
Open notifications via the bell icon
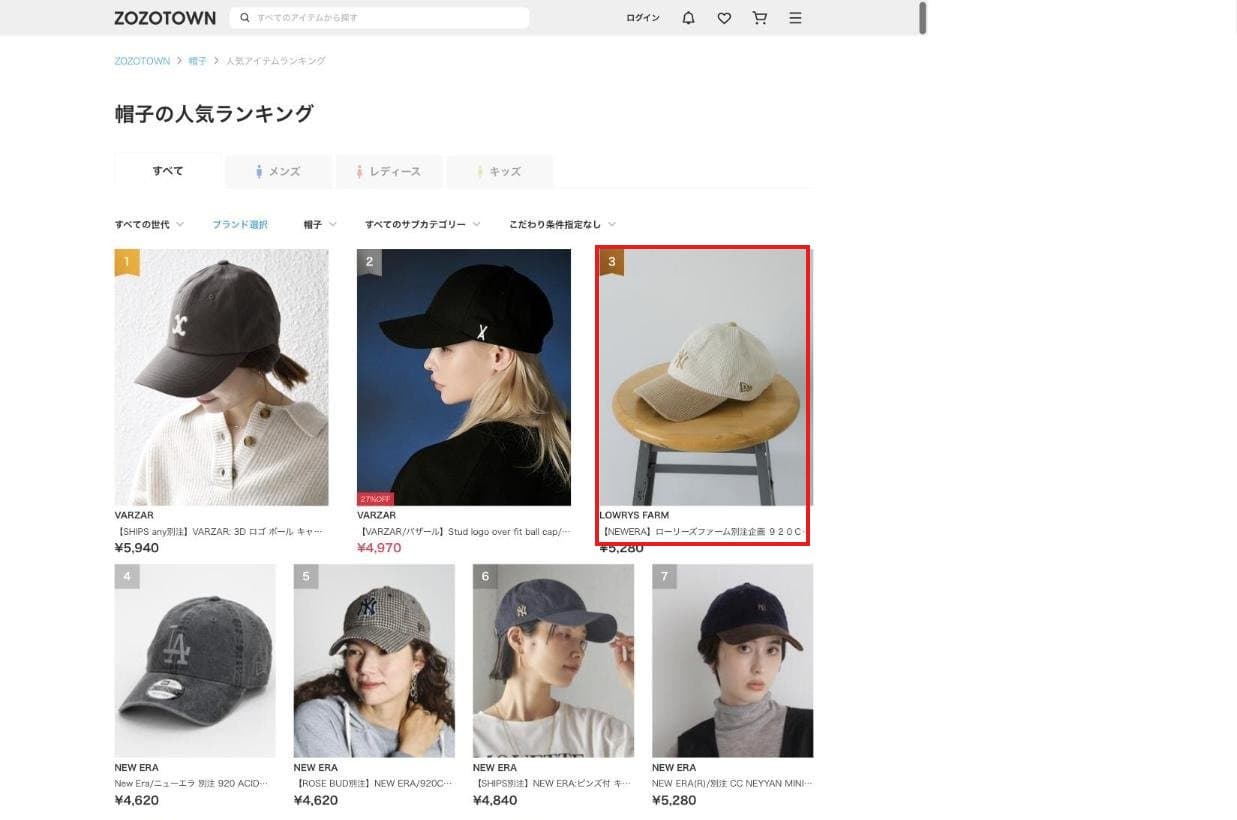tap(688, 18)
